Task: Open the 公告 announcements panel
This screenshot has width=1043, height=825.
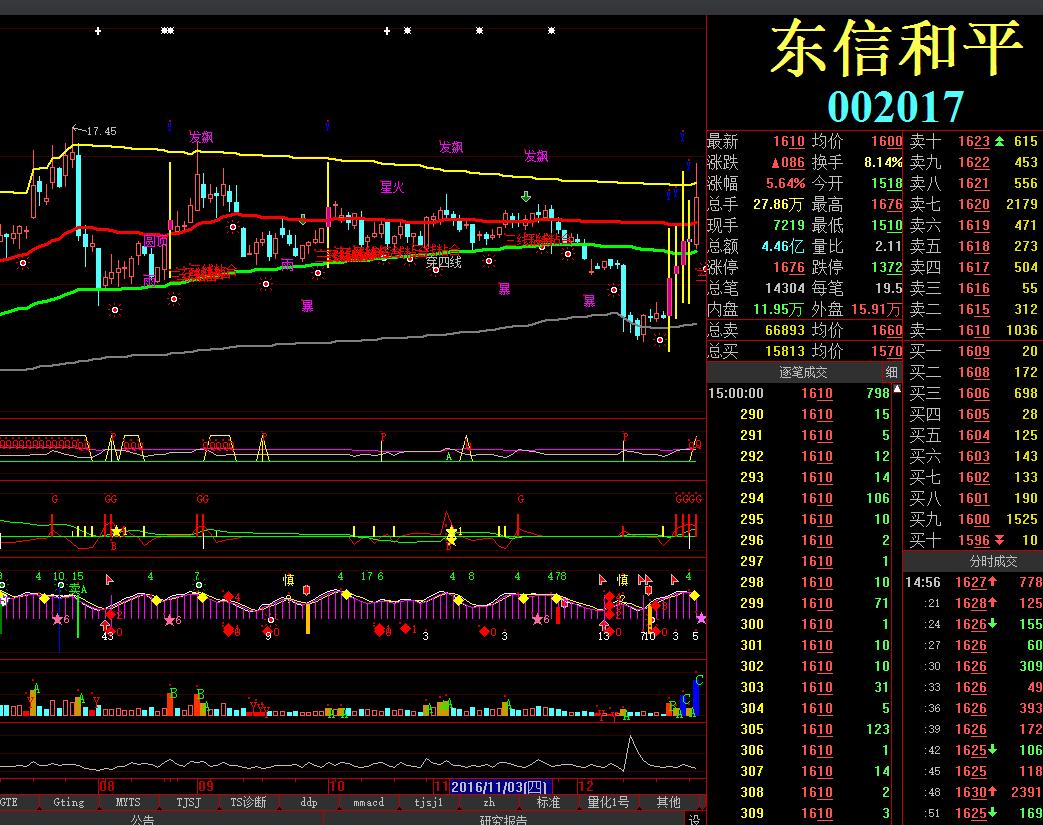Action: click(x=142, y=819)
